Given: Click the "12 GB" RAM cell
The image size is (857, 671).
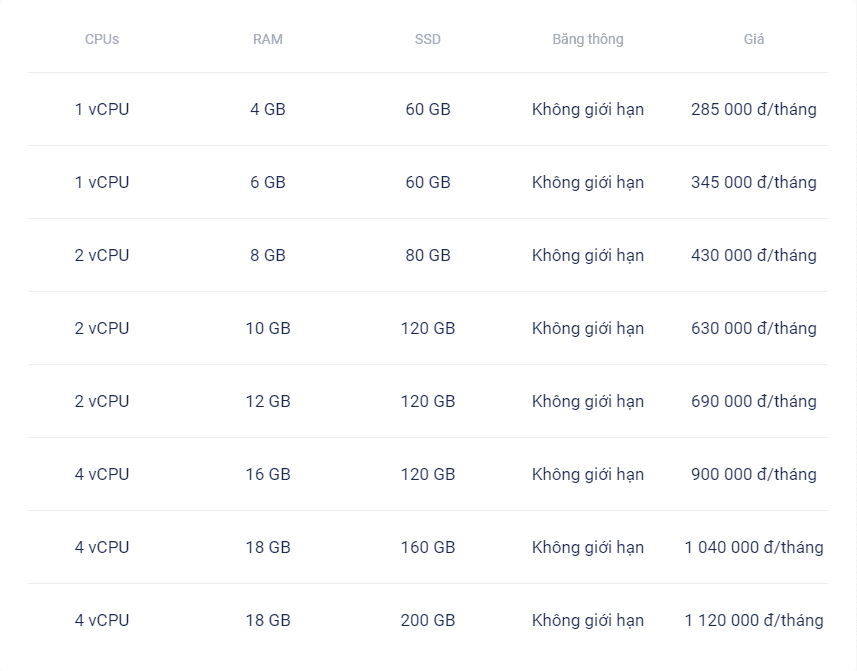Looking at the screenshot, I should click(x=268, y=402).
